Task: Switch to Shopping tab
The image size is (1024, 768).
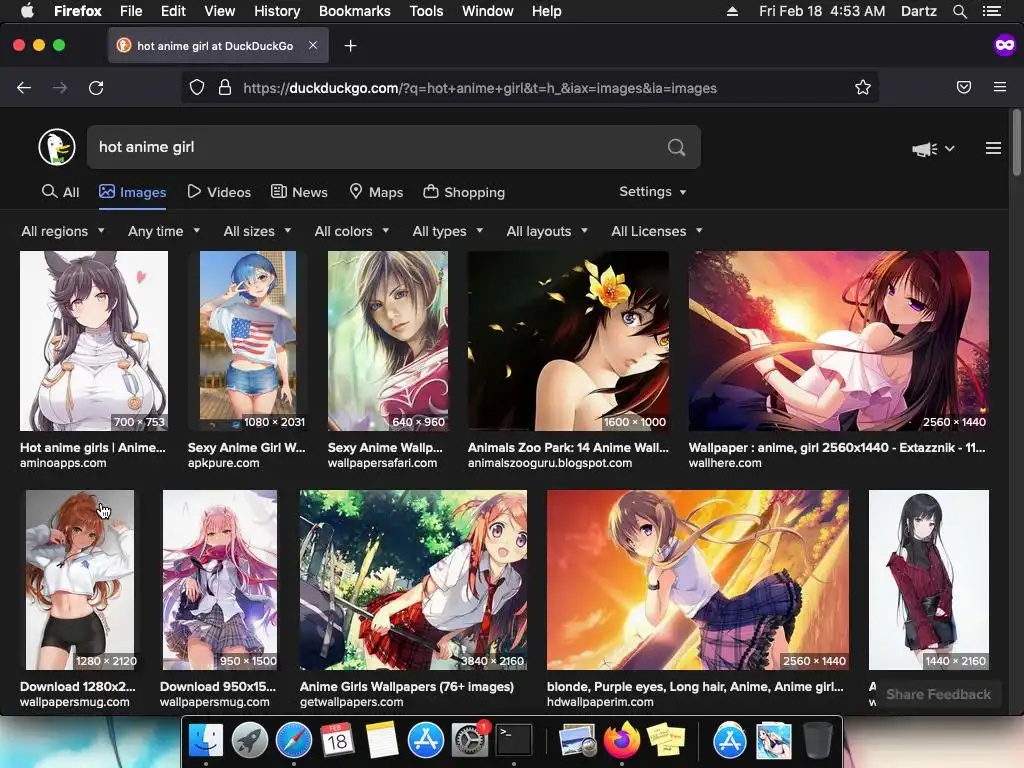Action: (x=464, y=192)
